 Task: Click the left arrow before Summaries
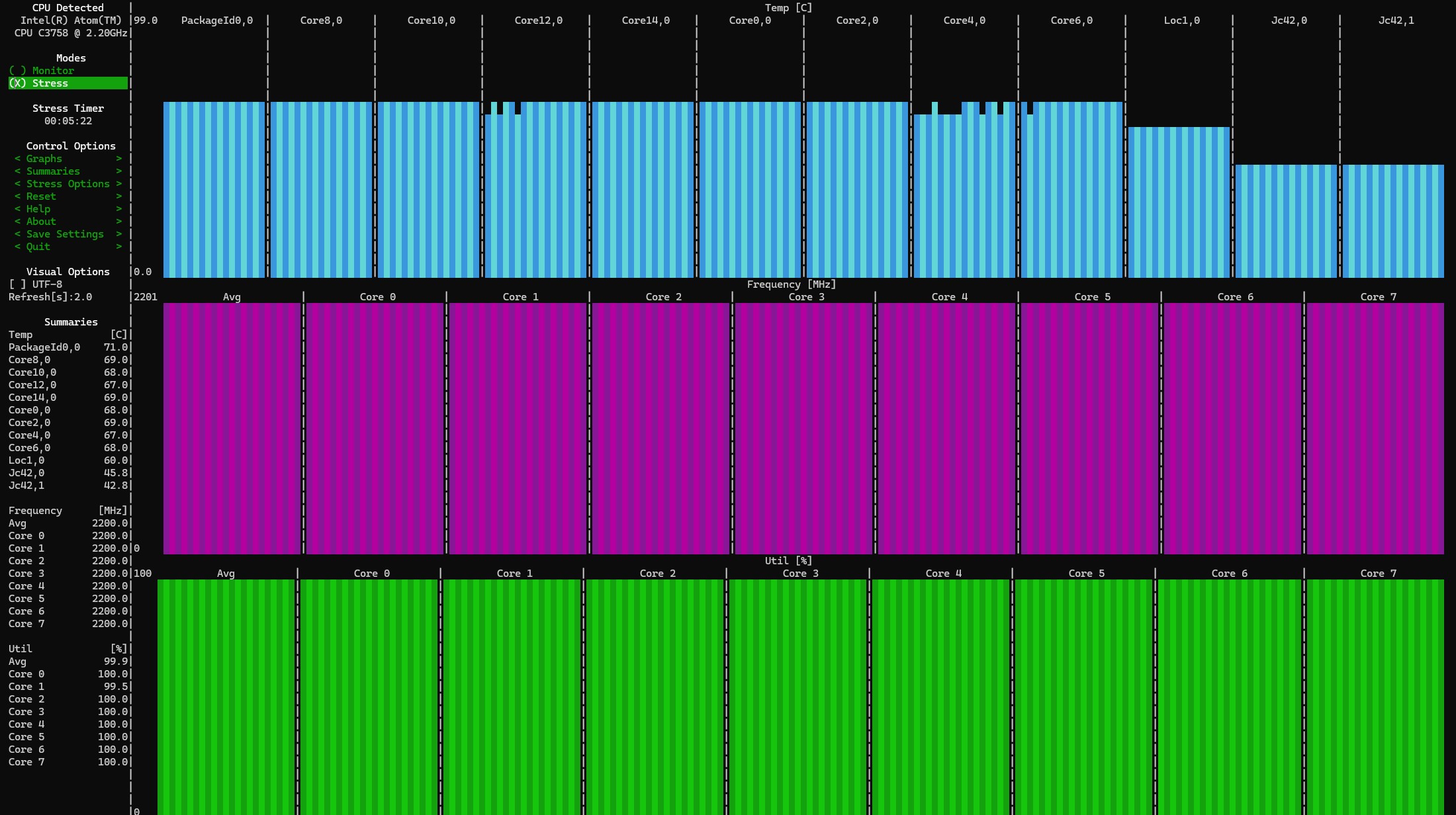click(17, 171)
